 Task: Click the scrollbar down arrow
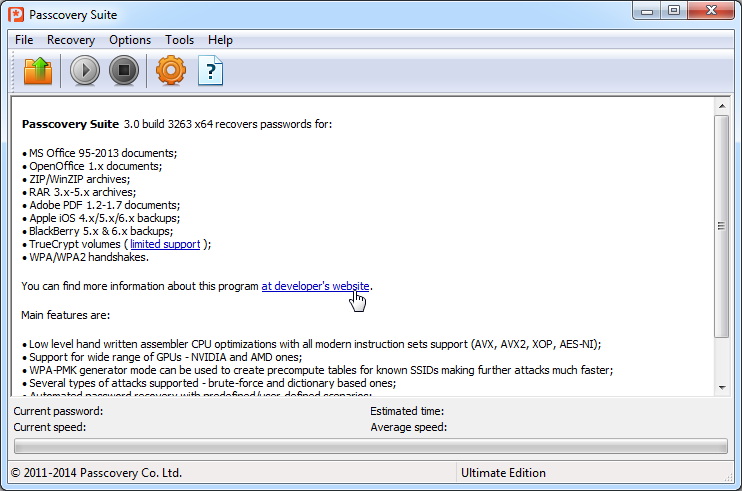[722, 388]
